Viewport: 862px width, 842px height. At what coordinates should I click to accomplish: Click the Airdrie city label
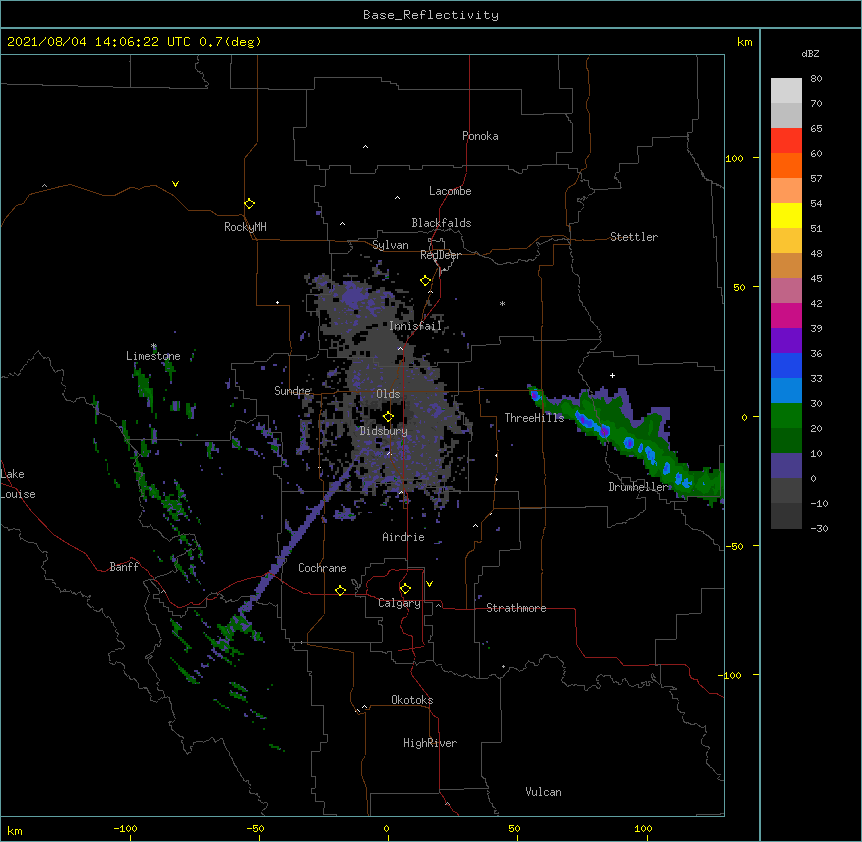pos(404,537)
